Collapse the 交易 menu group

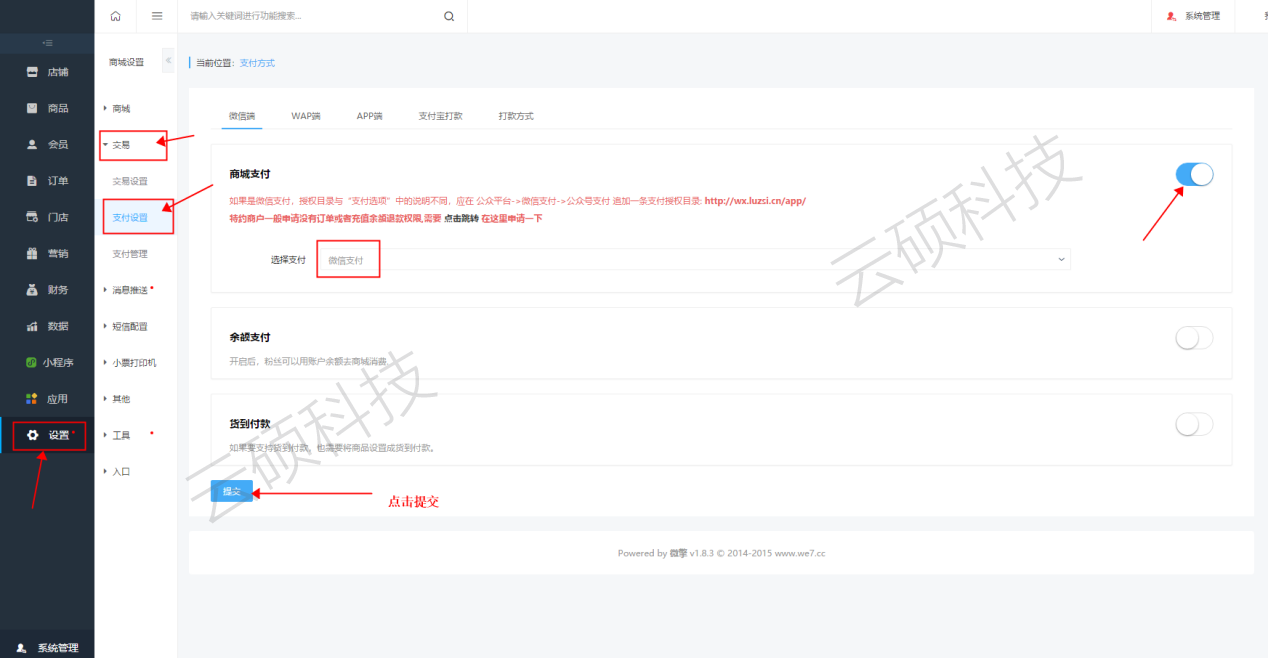[120, 145]
